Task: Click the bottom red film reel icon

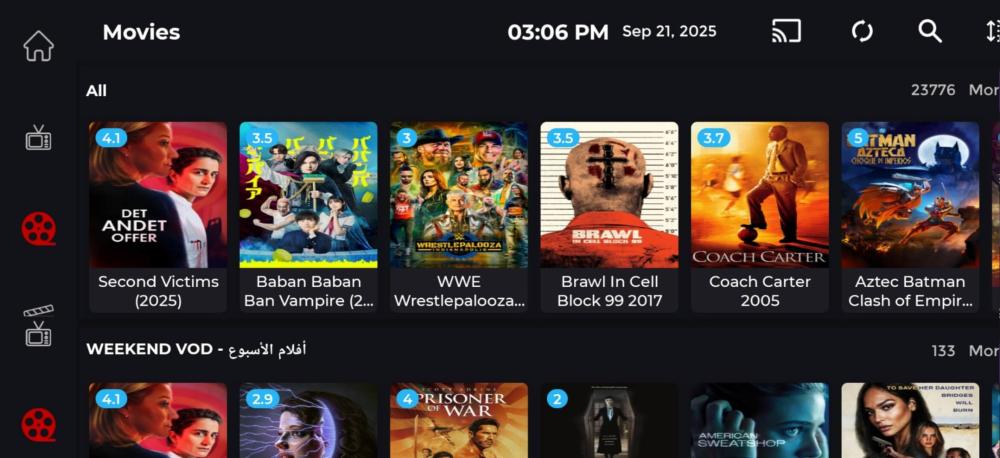Action: pyautogui.click(x=39, y=425)
